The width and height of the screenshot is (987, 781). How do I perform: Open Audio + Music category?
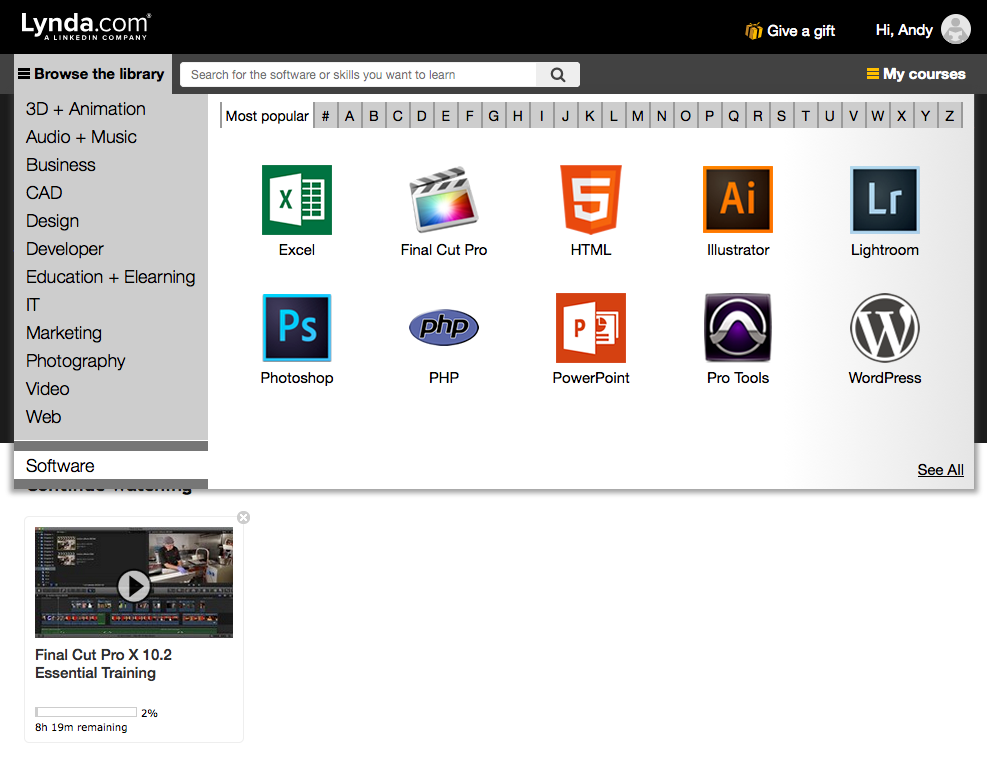(x=81, y=137)
